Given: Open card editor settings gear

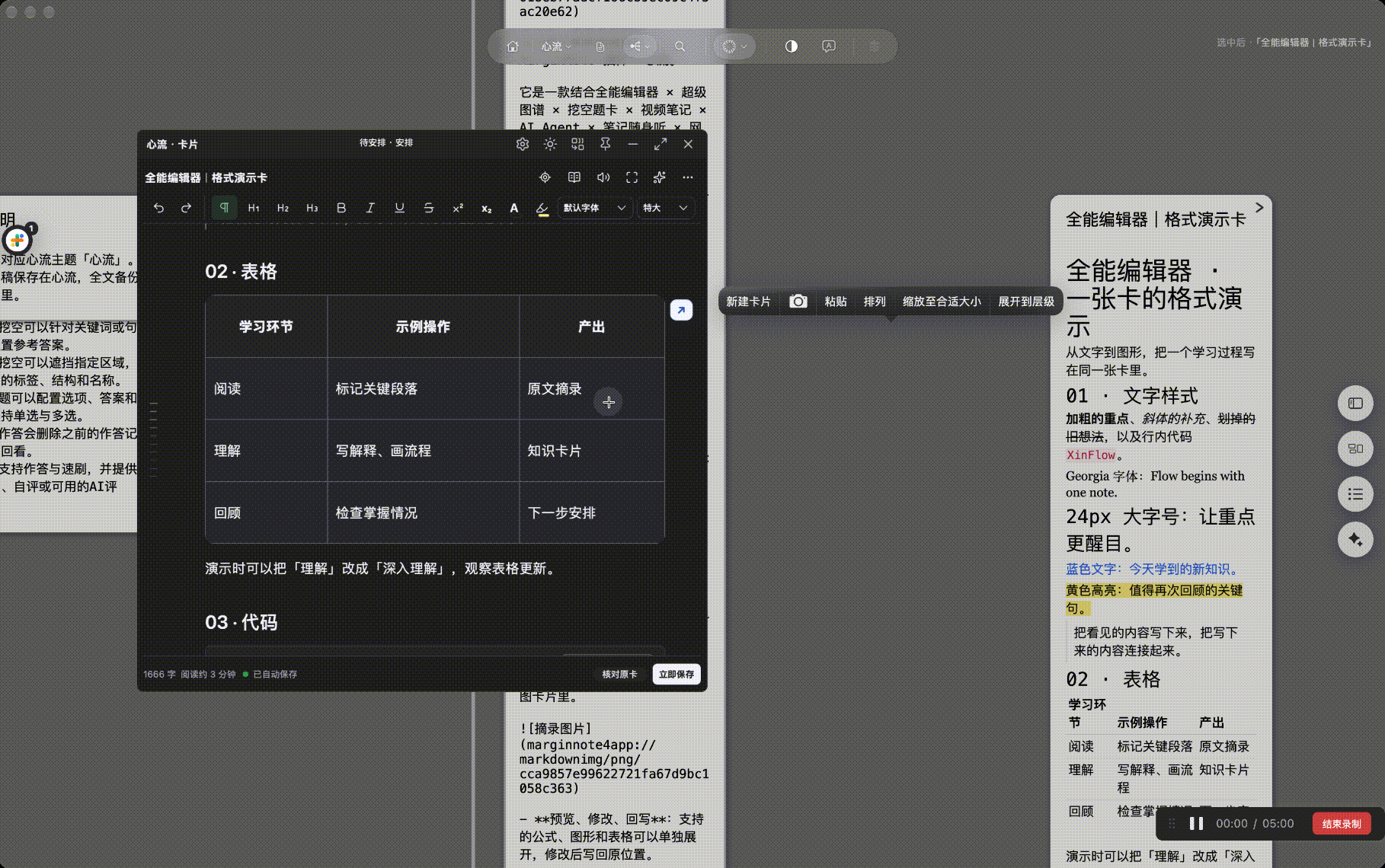Looking at the screenshot, I should pyautogui.click(x=523, y=144).
